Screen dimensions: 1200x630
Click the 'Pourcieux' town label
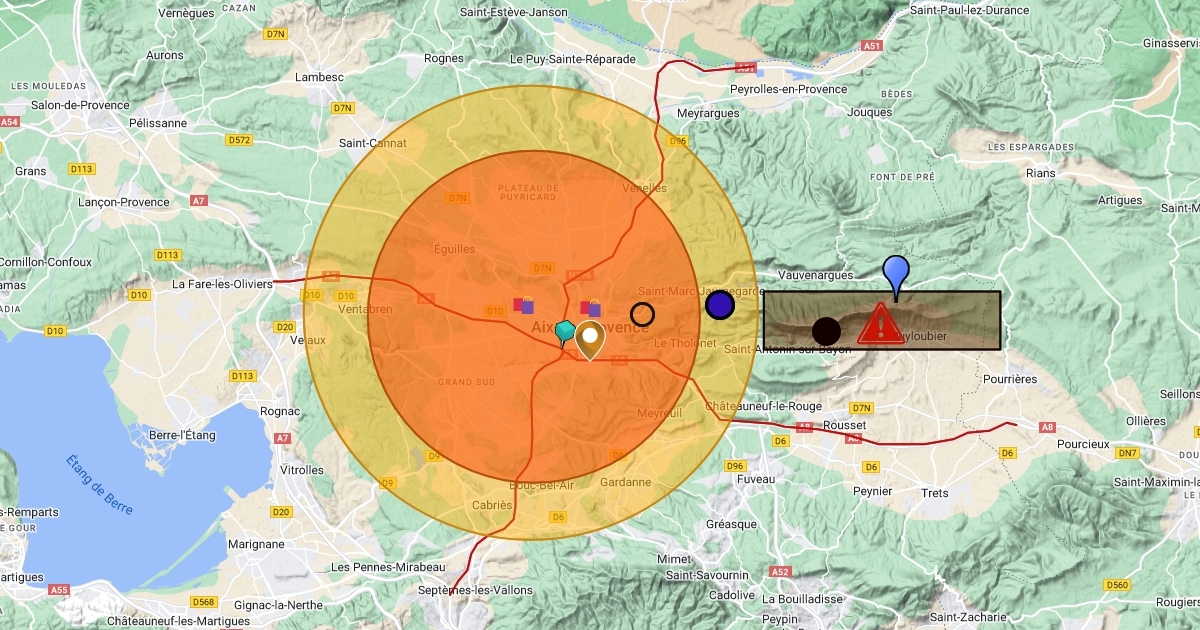pyautogui.click(x=1084, y=443)
